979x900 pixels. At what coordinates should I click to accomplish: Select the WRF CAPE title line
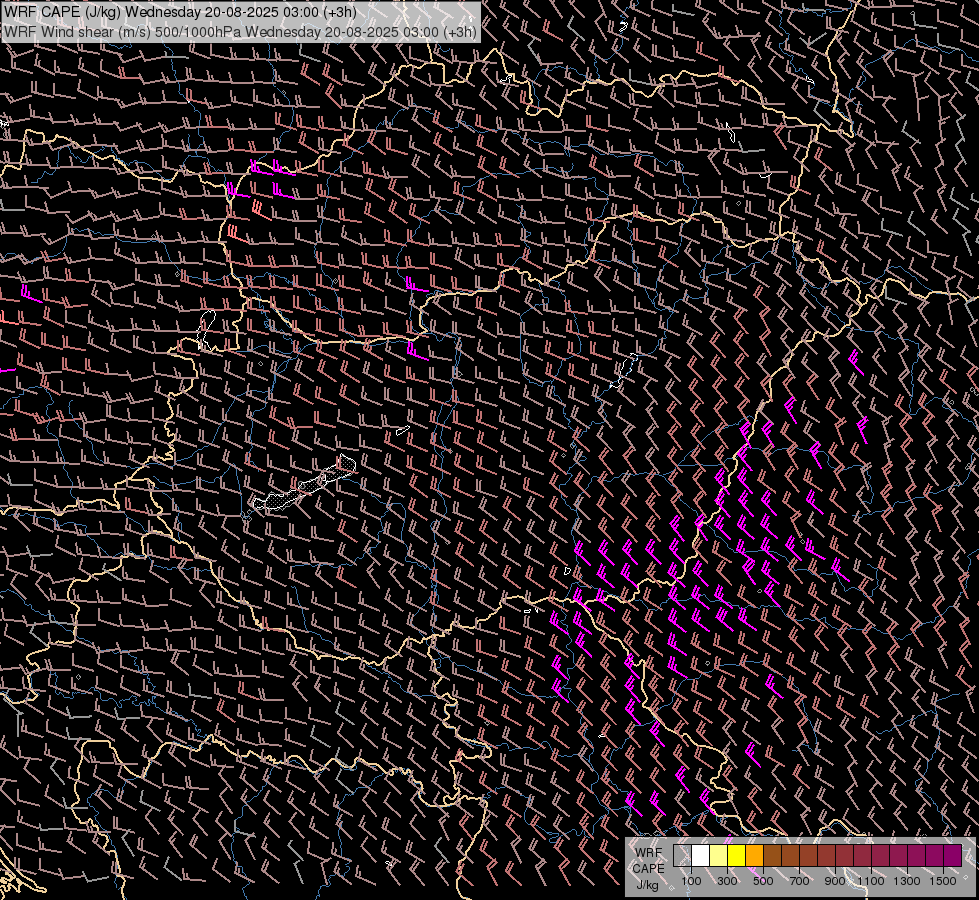tap(180, 12)
